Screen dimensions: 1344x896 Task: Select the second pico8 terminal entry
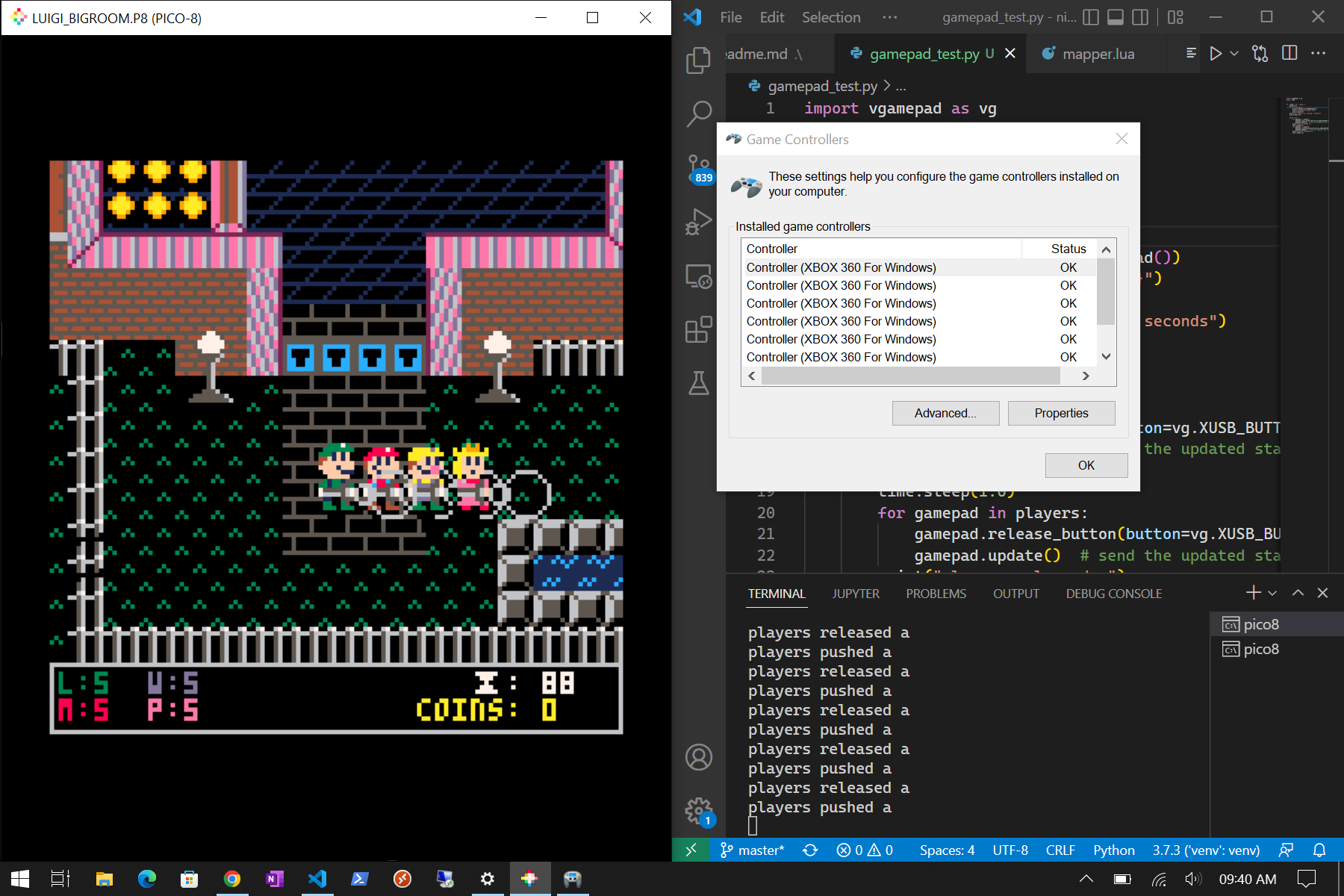tap(1276, 649)
